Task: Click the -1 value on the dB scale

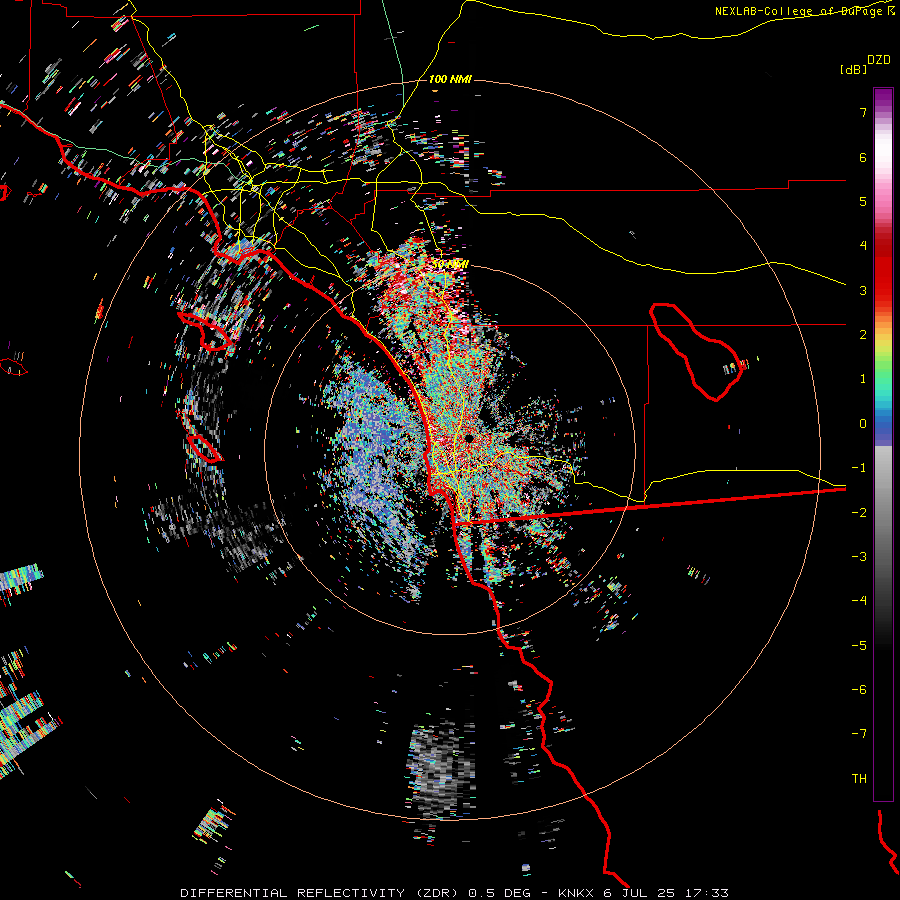Action: 859,468
